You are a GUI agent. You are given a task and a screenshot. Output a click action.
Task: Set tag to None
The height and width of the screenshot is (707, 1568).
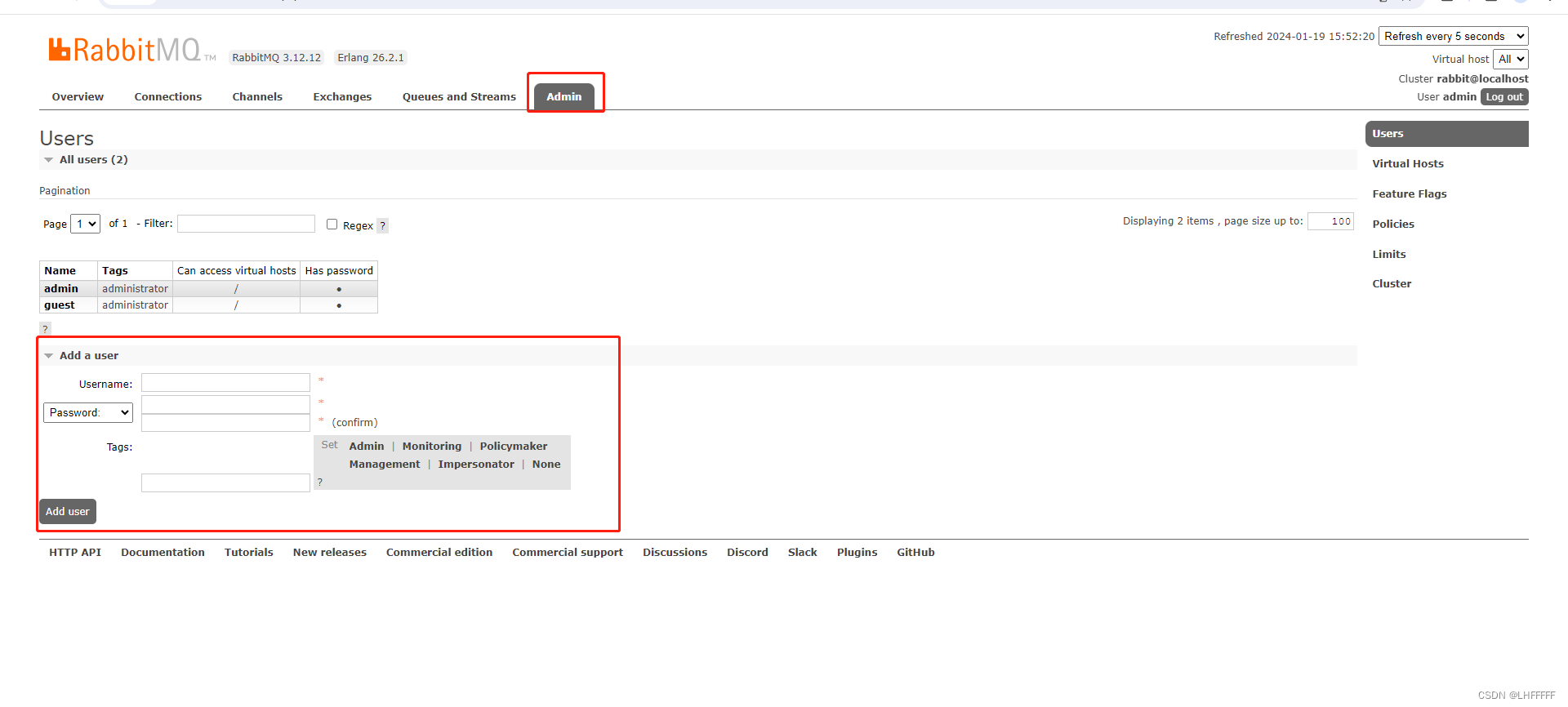(x=546, y=464)
